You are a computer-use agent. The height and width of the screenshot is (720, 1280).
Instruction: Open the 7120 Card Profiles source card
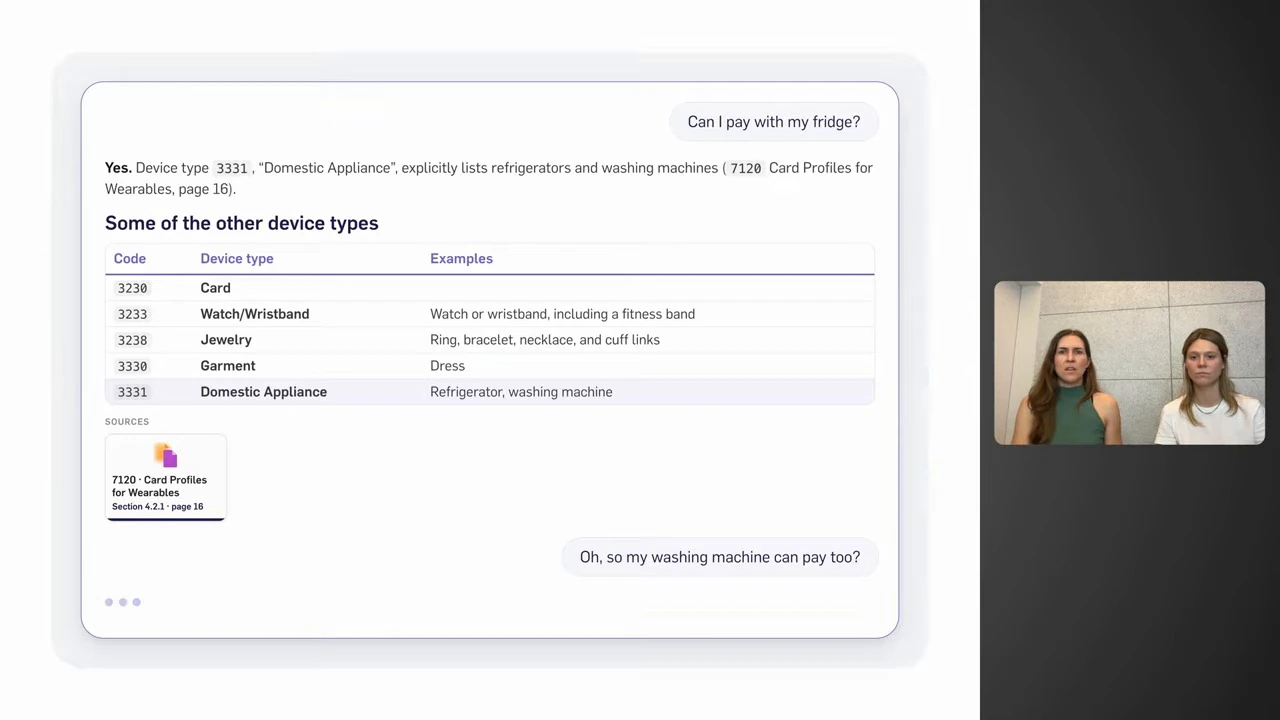(166, 478)
